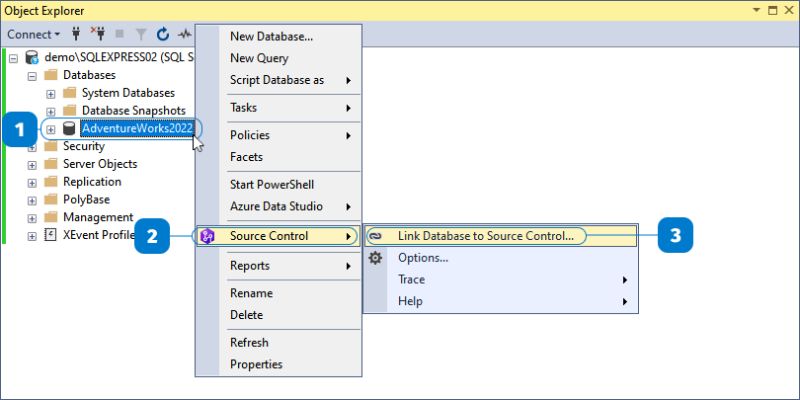Select the demo\SQLEXPRESS02 server label

119,57
